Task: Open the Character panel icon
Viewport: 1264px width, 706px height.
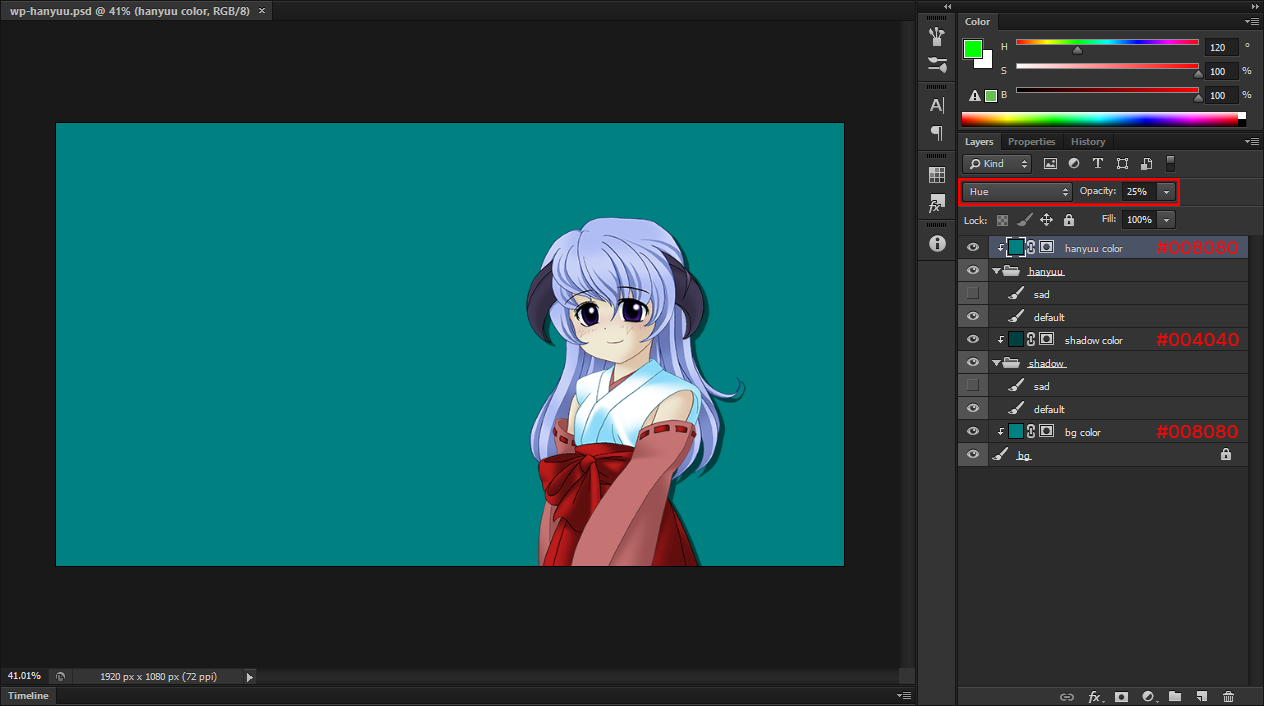Action: 937,105
